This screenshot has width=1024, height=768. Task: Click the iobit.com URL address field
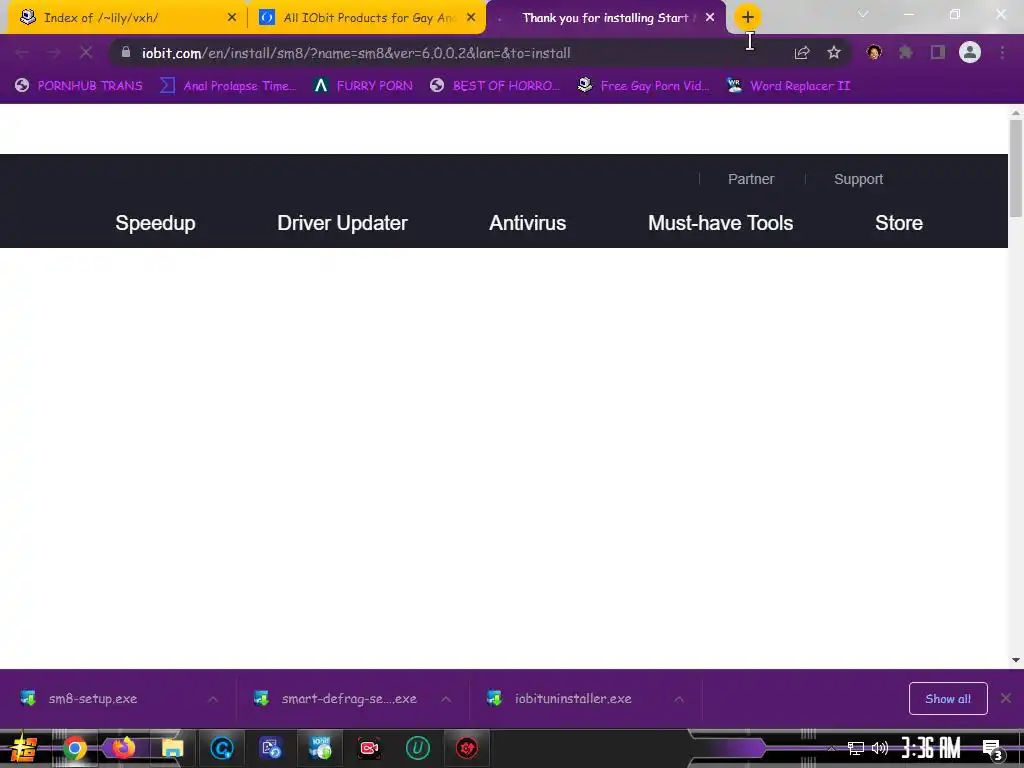[x=356, y=53]
